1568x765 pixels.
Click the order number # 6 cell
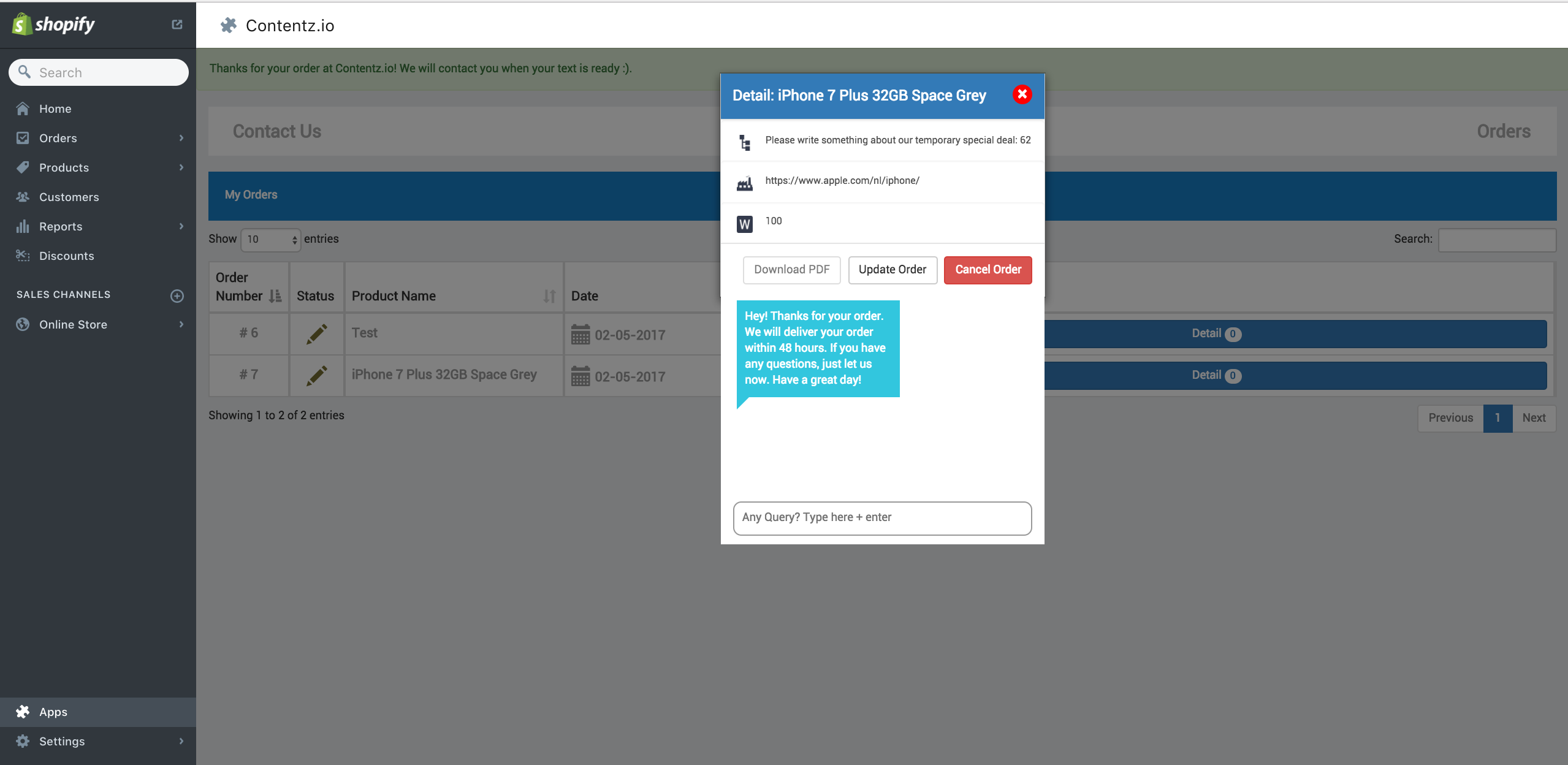pyautogui.click(x=248, y=333)
